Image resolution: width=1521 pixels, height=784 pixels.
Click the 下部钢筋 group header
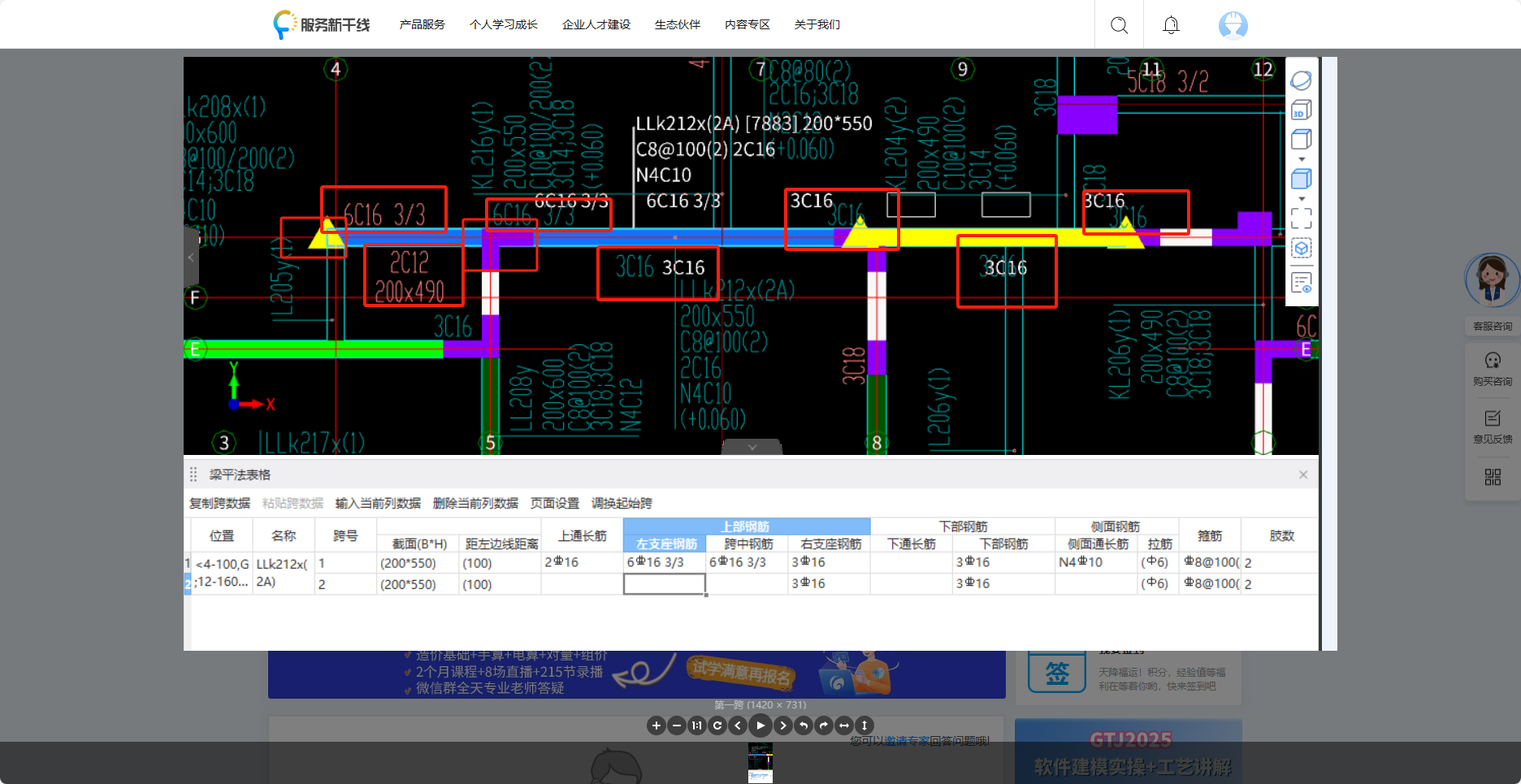pyautogui.click(x=963, y=526)
